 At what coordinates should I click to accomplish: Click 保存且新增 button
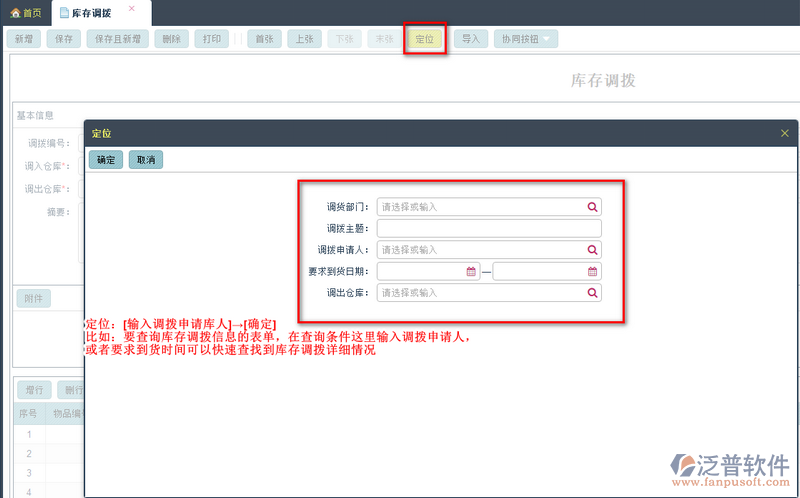pyautogui.click(x=118, y=39)
